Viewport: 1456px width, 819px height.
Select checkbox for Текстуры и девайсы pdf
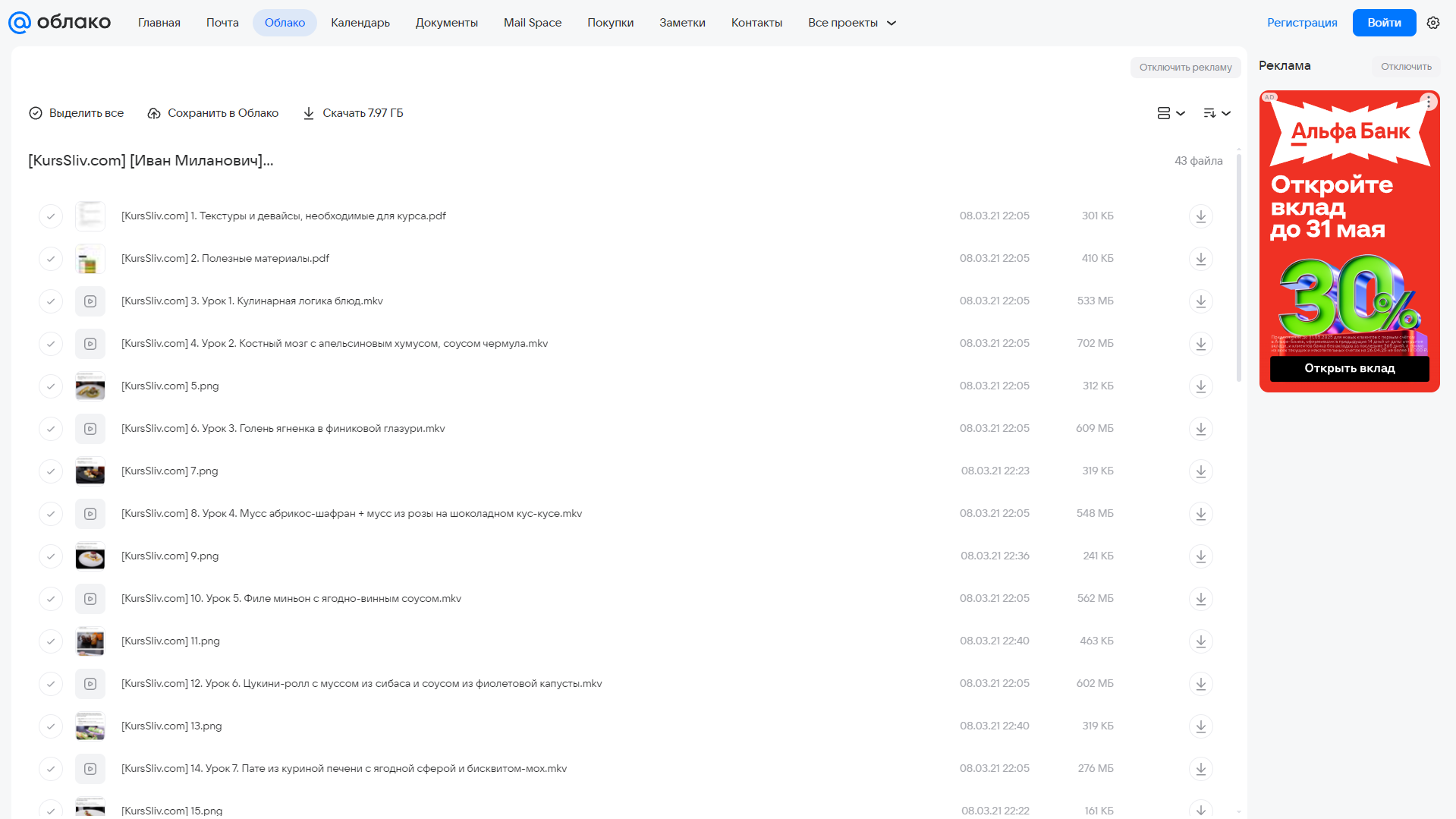(51, 216)
